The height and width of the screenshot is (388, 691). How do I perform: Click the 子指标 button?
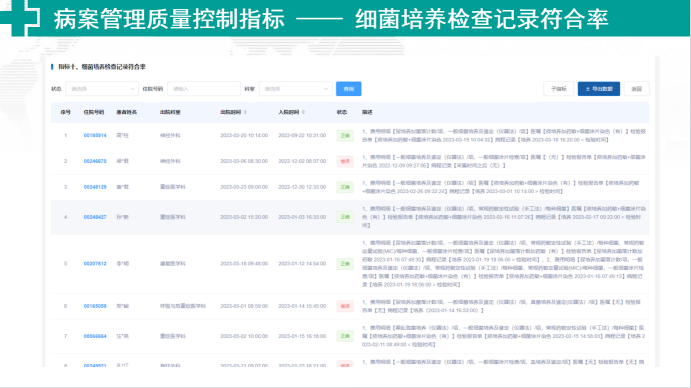tap(558, 89)
